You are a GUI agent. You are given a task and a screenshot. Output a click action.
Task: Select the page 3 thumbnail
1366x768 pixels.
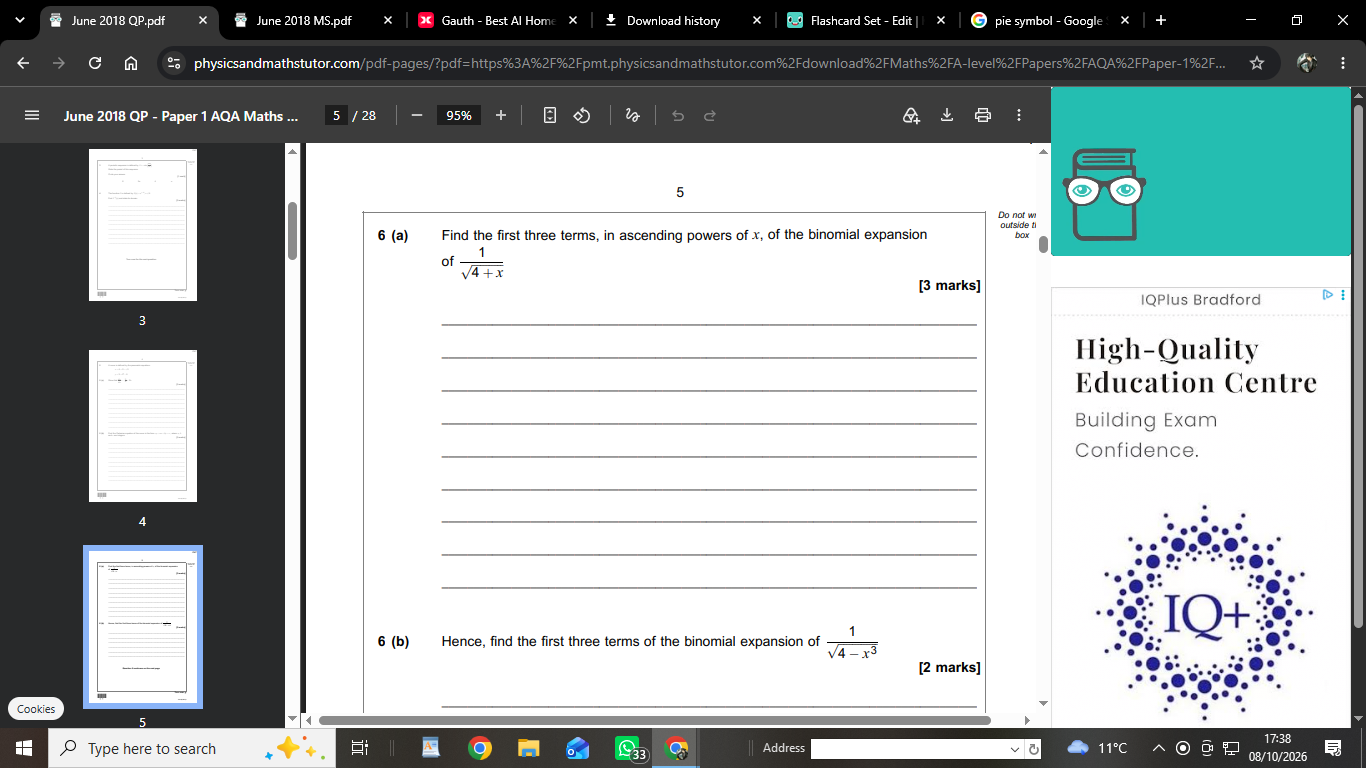[143, 225]
